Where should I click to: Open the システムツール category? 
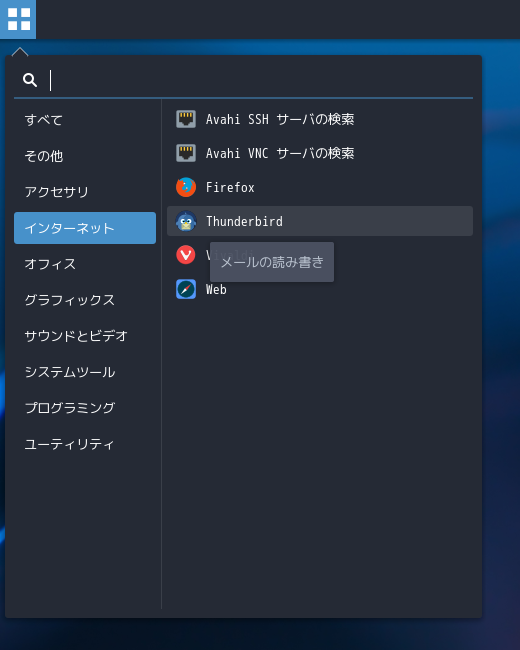pos(85,372)
